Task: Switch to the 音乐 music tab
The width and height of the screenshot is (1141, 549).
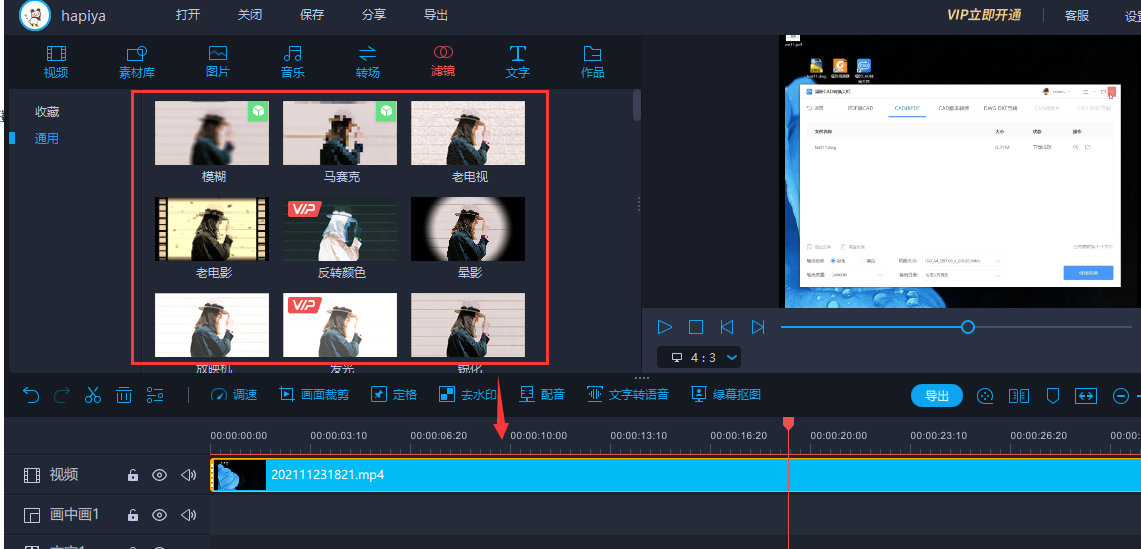Action: point(292,61)
